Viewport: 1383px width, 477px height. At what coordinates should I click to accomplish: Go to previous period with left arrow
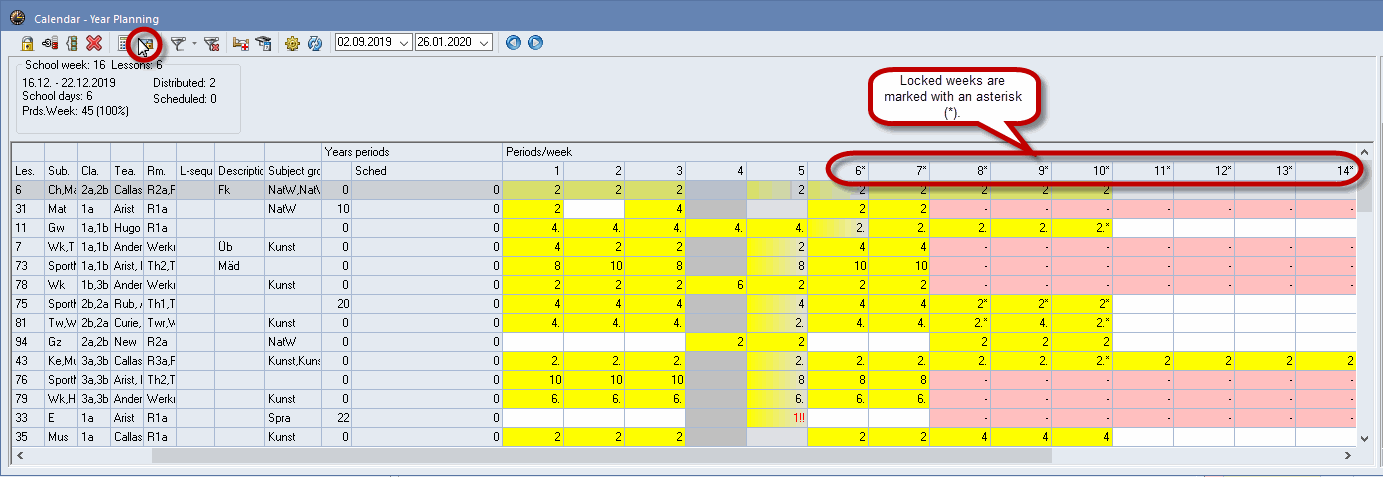tap(514, 43)
